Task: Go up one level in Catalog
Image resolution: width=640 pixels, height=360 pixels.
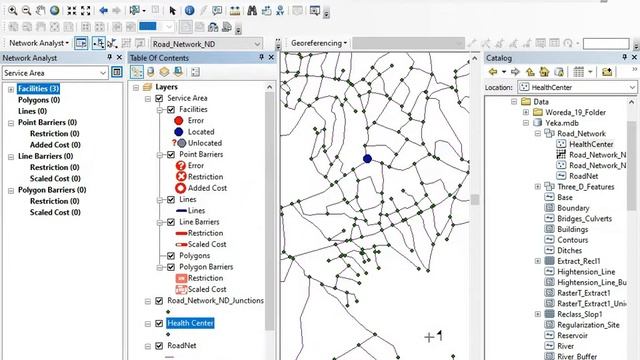Action: [x=530, y=72]
